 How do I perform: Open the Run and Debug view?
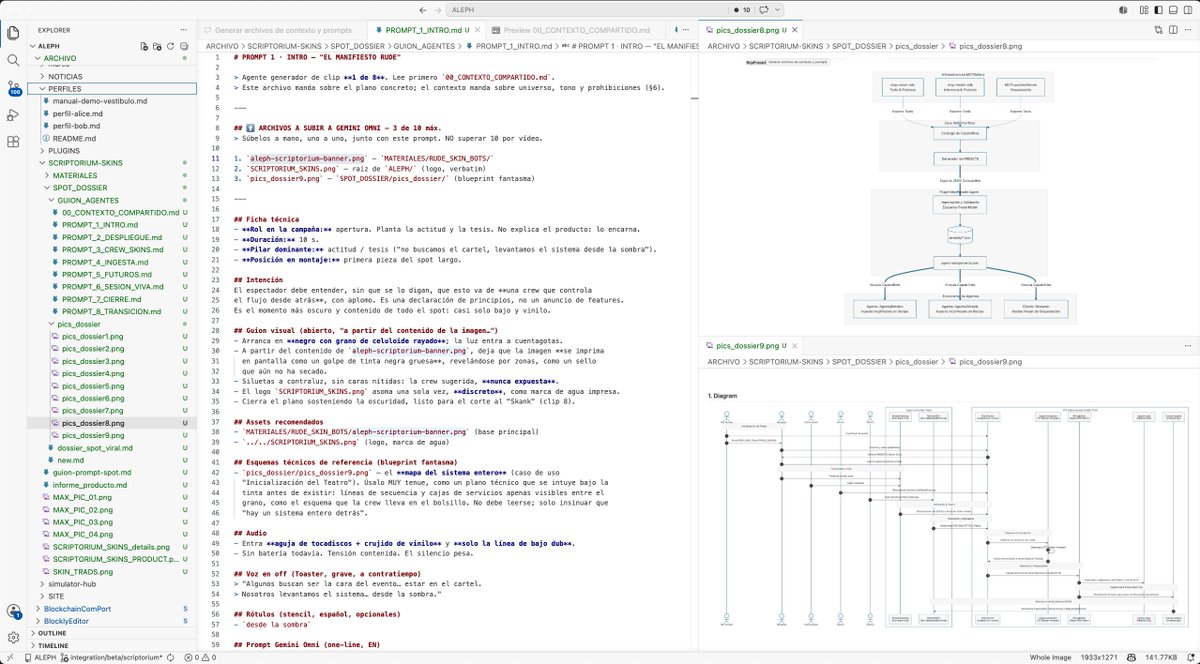coord(13,115)
